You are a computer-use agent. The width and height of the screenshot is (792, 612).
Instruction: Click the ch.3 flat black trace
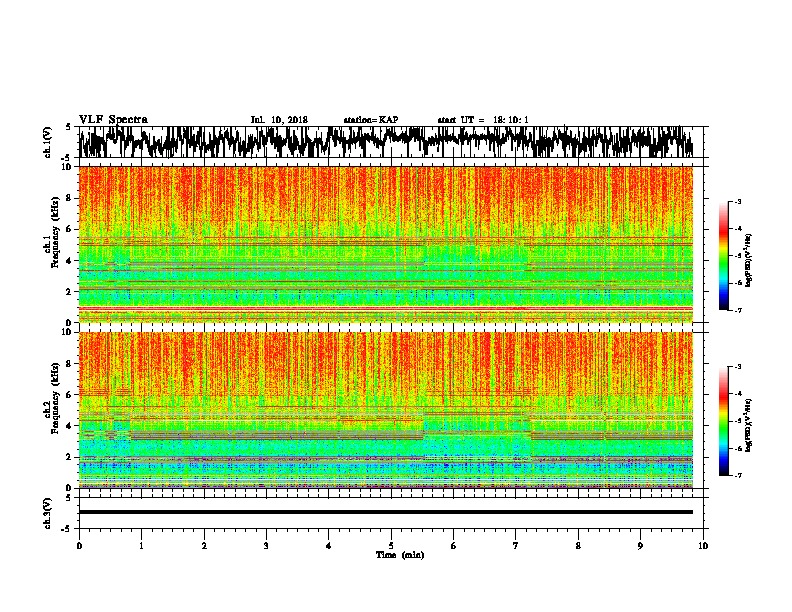point(385,512)
